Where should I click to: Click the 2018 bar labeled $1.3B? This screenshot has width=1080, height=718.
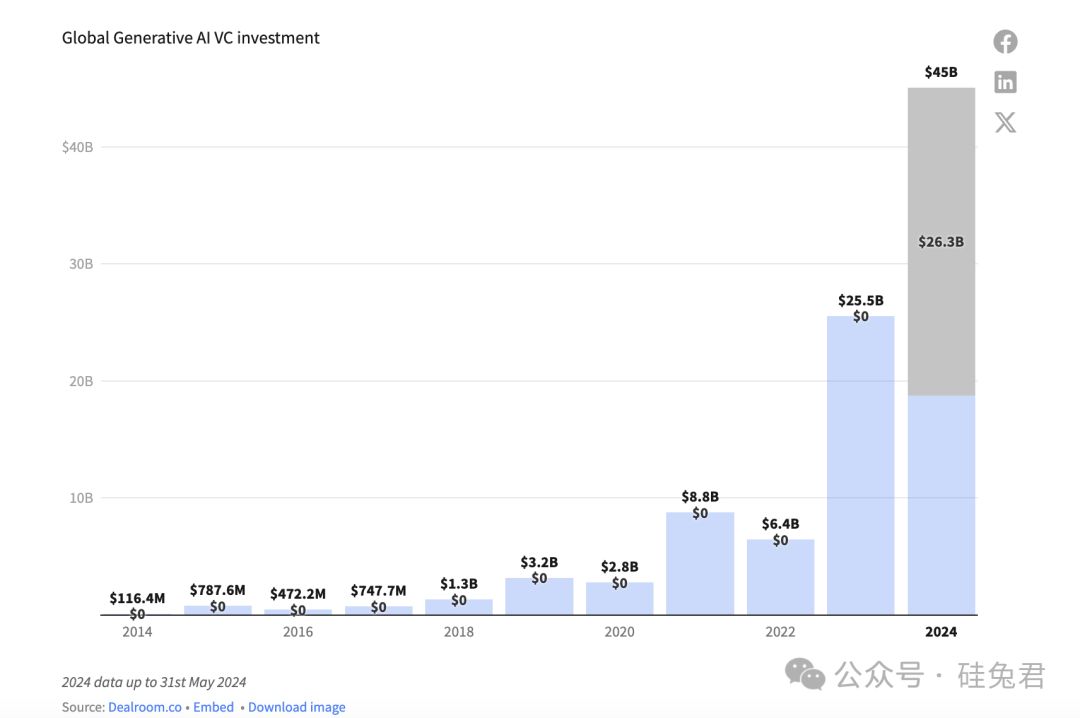point(459,607)
